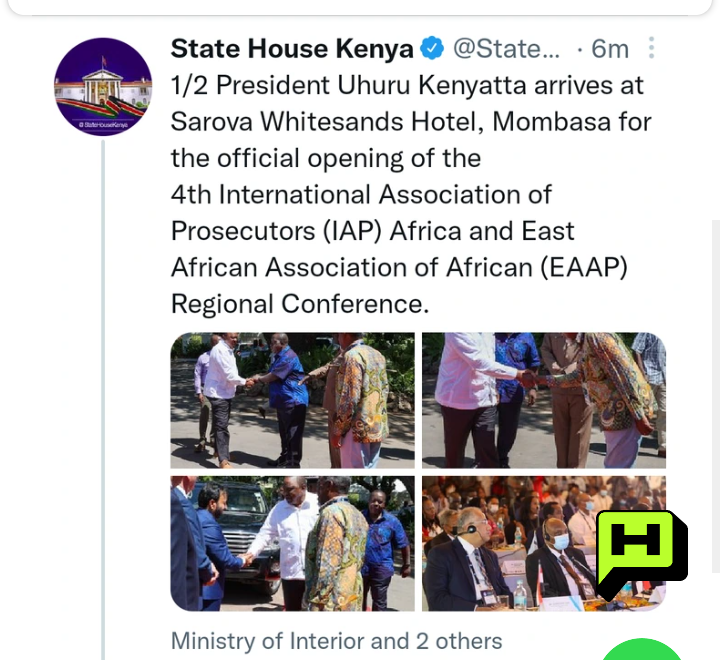Screen dimensions: 720x660
Task: Open State House Kenya display name
Action: tap(292, 48)
